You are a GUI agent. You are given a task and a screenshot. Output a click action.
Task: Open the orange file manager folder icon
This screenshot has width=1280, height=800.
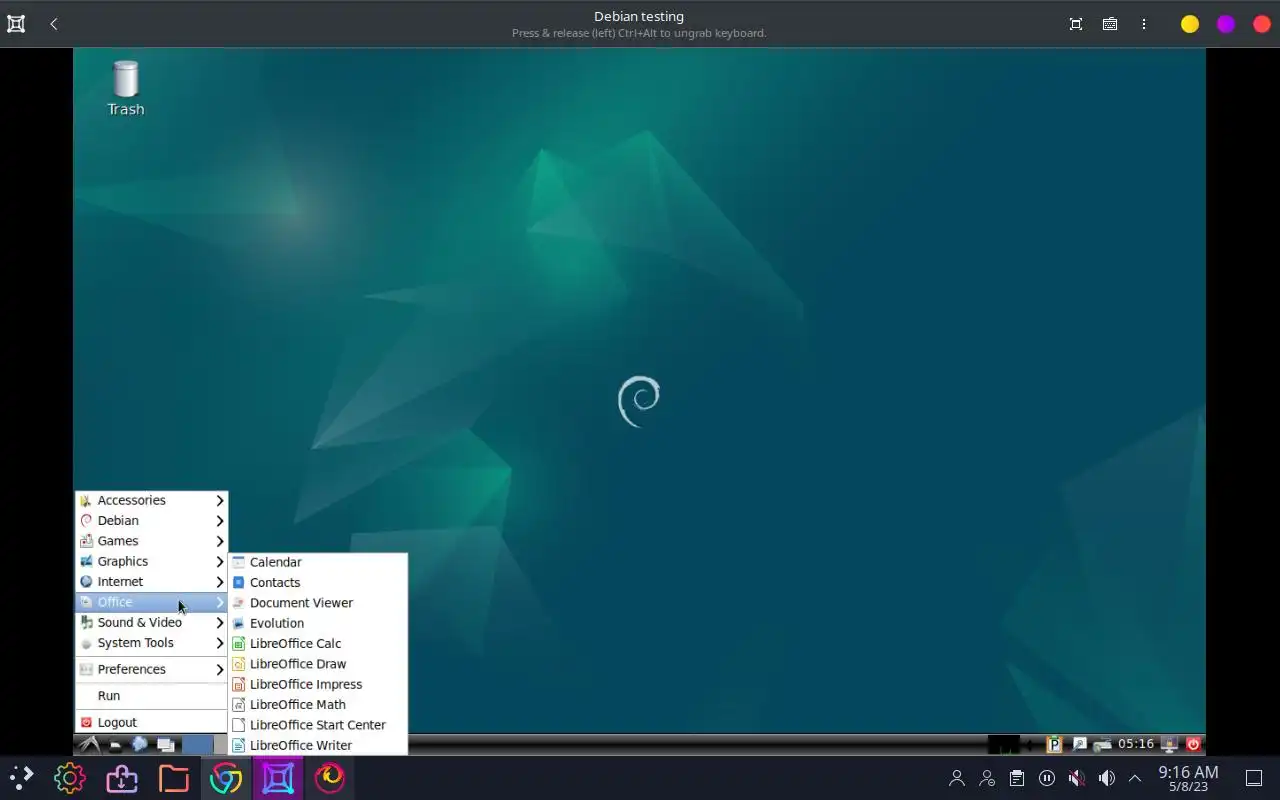click(x=174, y=778)
